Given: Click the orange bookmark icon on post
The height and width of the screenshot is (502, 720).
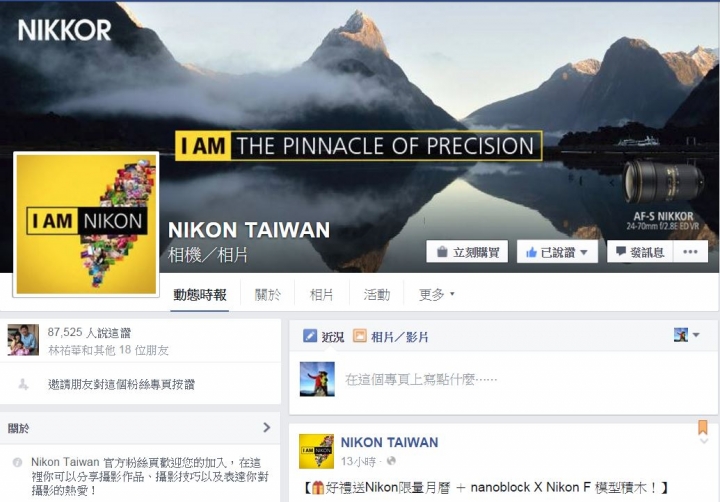Looking at the screenshot, I should pyautogui.click(x=703, y=427).
